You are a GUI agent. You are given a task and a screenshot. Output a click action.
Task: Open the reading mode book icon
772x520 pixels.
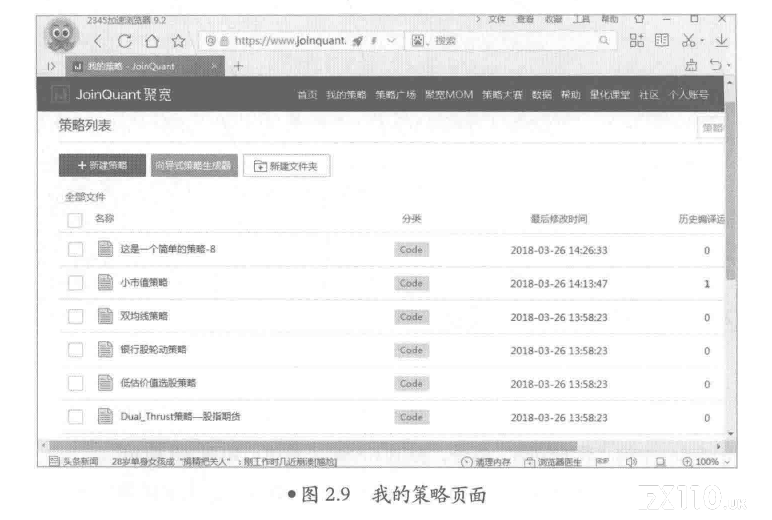pos(662,40)
